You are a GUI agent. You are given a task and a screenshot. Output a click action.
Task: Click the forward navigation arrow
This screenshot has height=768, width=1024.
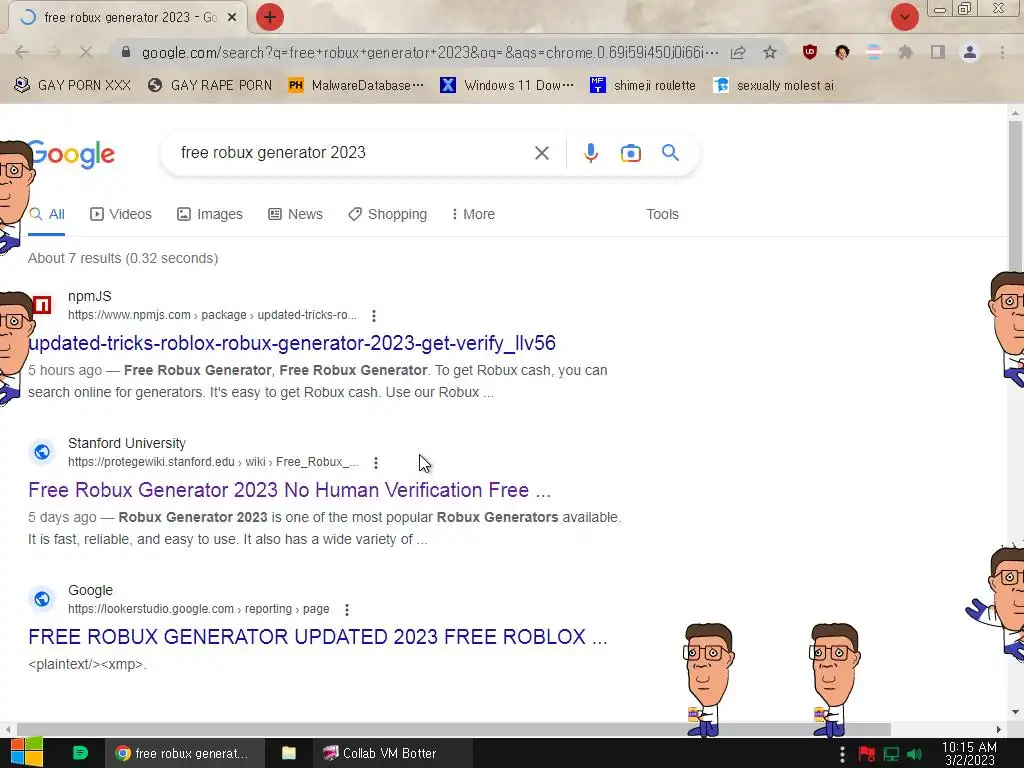[54, 52]
